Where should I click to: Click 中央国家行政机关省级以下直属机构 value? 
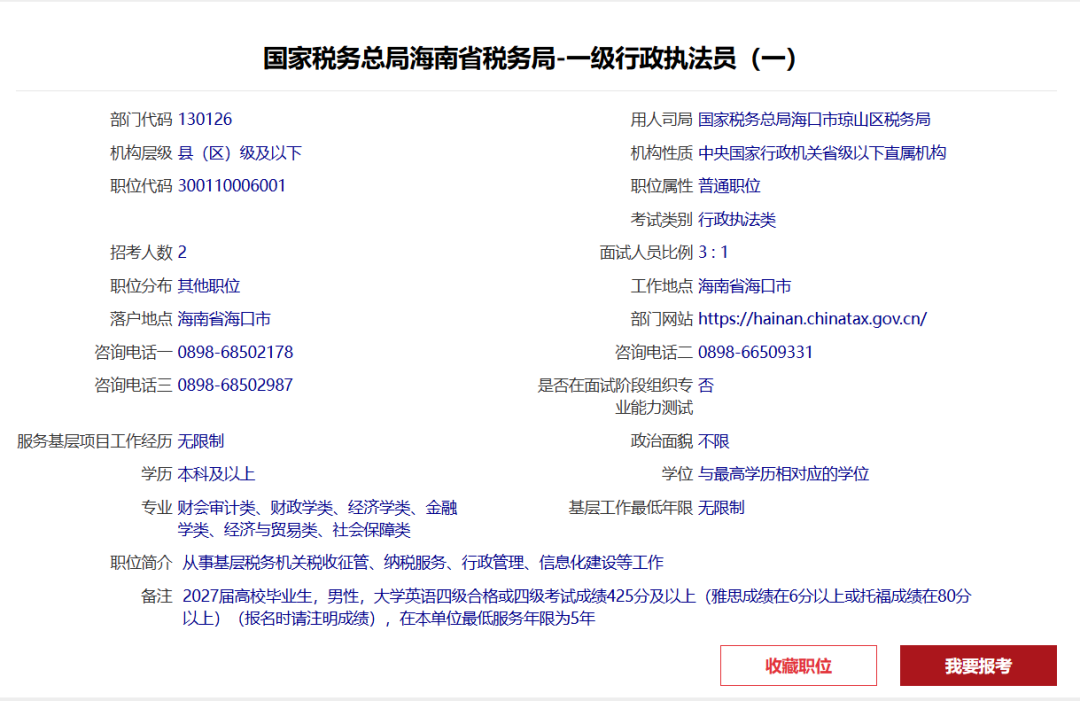pyautogui.click(x=822, y=153)
